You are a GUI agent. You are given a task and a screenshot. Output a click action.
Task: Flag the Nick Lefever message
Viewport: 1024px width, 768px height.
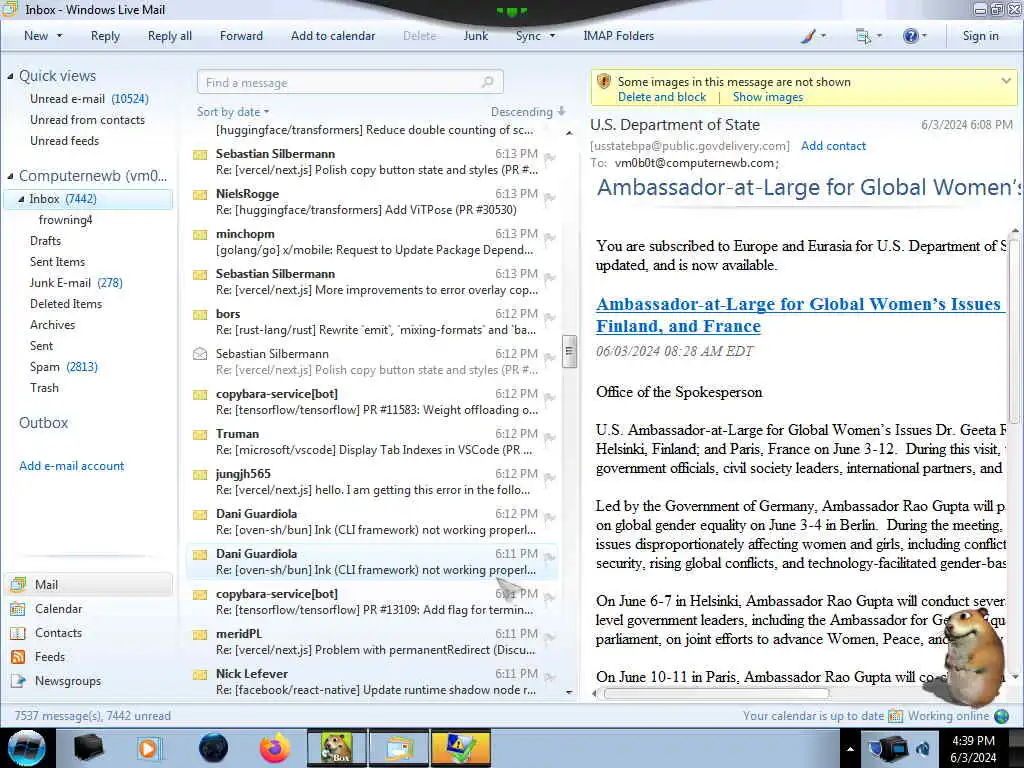tap(550, 677)
